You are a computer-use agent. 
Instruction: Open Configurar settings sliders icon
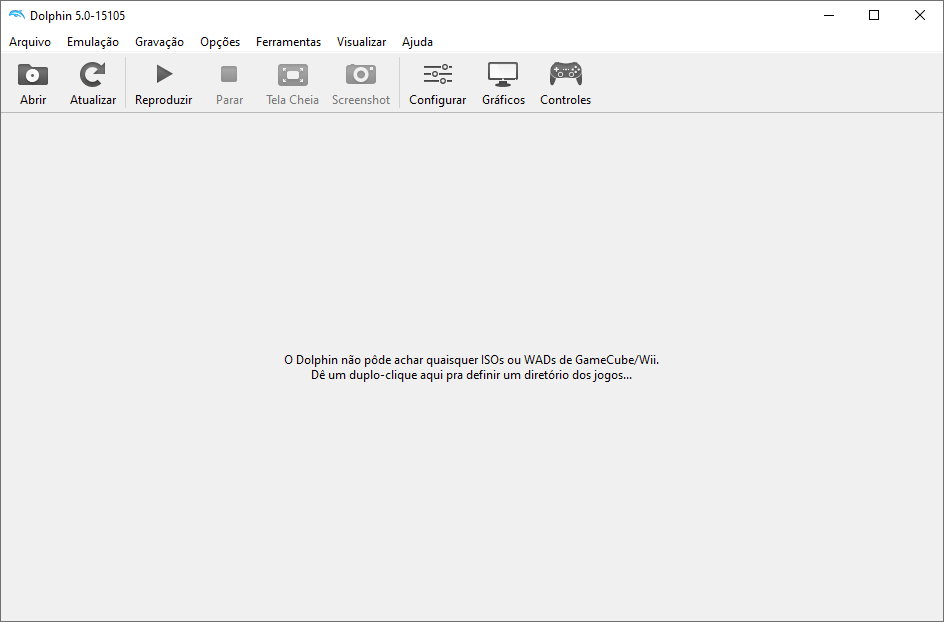438,74
